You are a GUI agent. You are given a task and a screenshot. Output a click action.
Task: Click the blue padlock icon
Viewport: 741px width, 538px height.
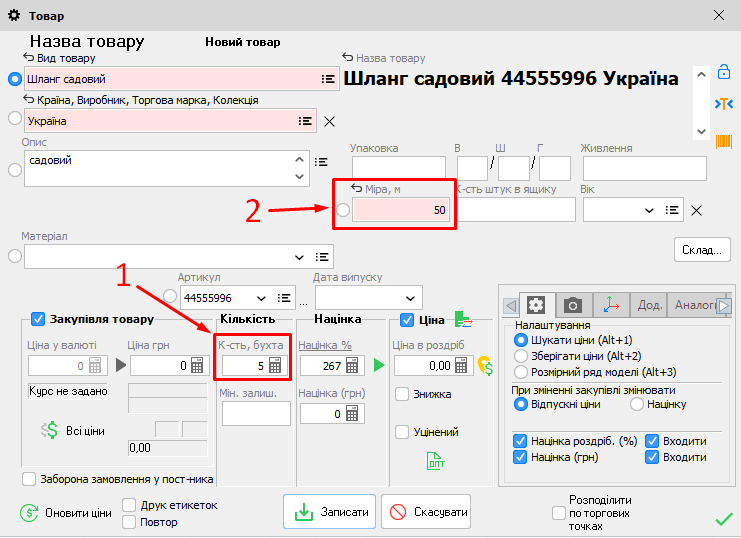[722, 72]
